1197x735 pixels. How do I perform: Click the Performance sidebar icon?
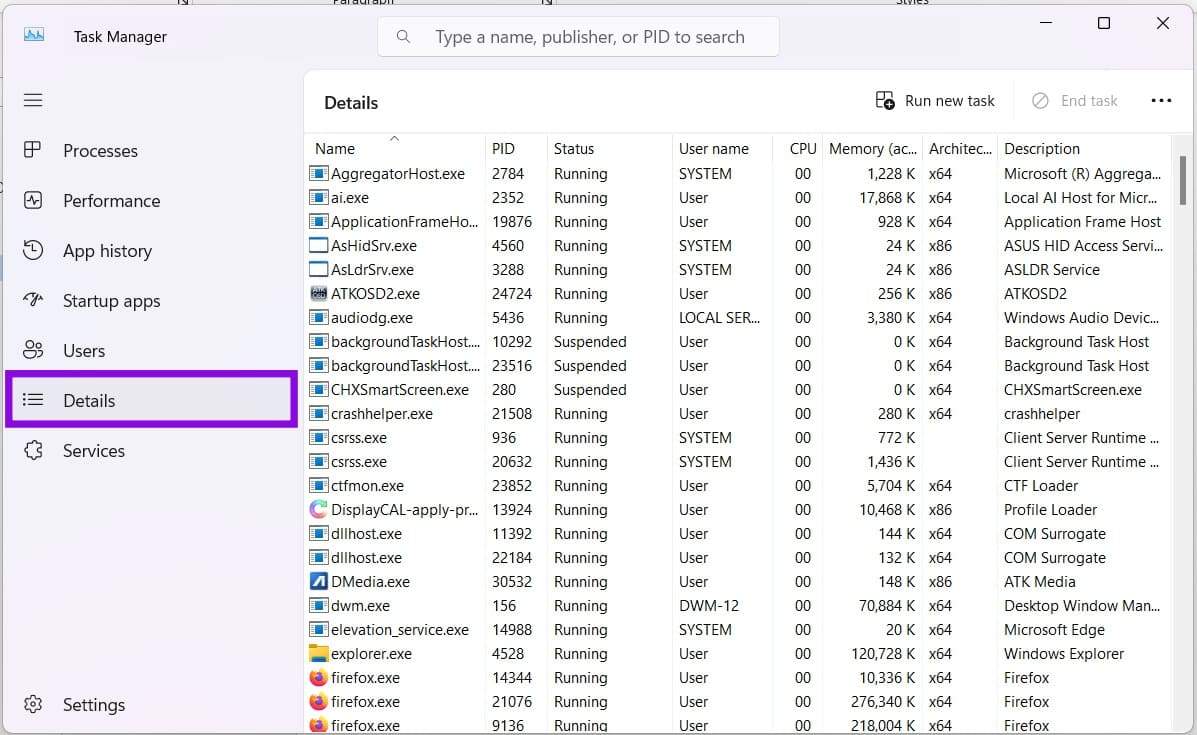(33, 201)
